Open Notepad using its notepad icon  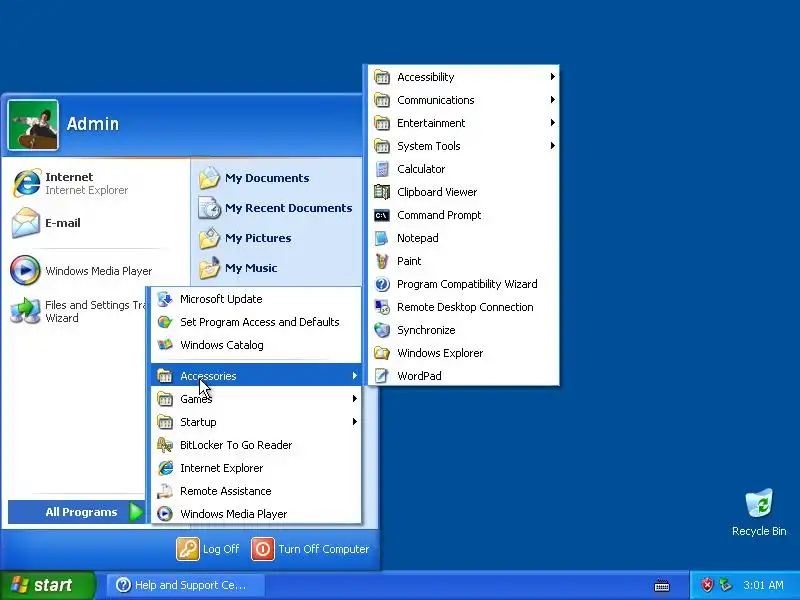click(x=382, y=238)
